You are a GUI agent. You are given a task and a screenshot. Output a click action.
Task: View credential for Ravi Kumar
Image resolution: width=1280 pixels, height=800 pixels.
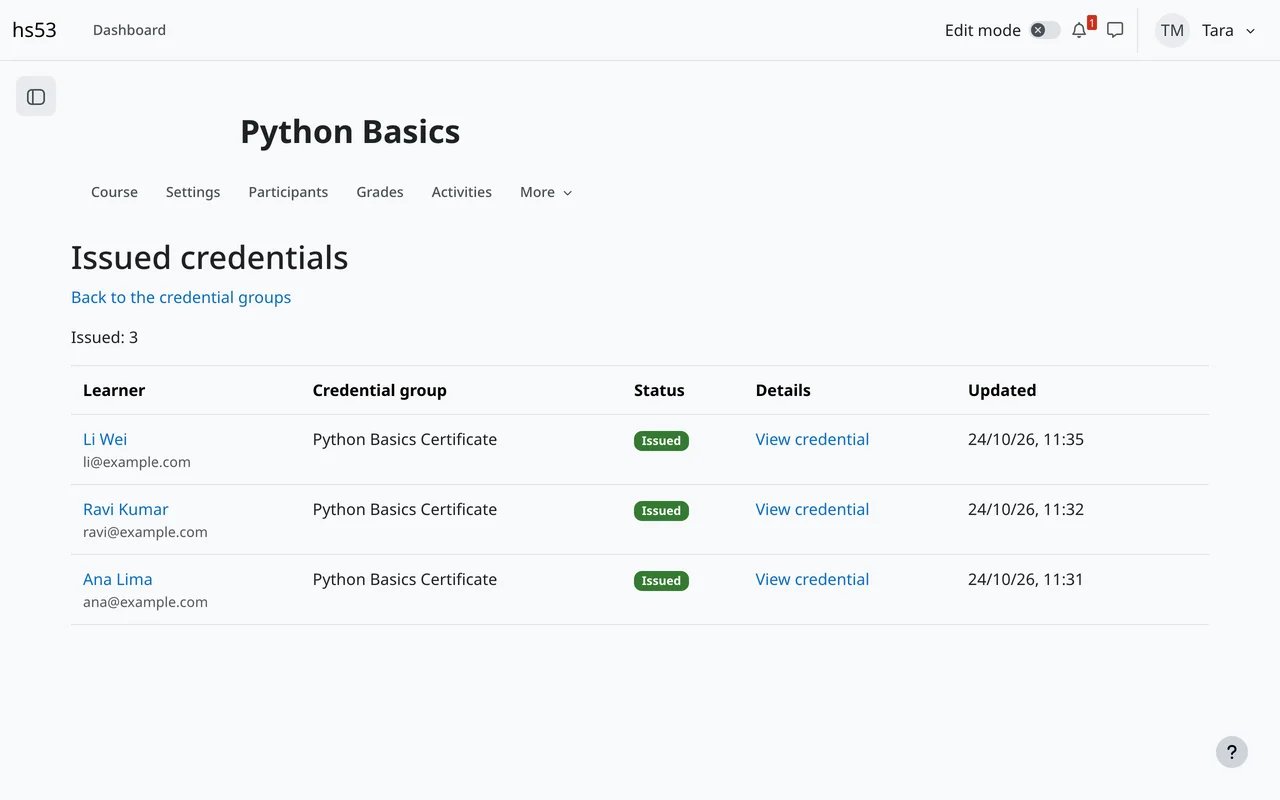(812, 509)
